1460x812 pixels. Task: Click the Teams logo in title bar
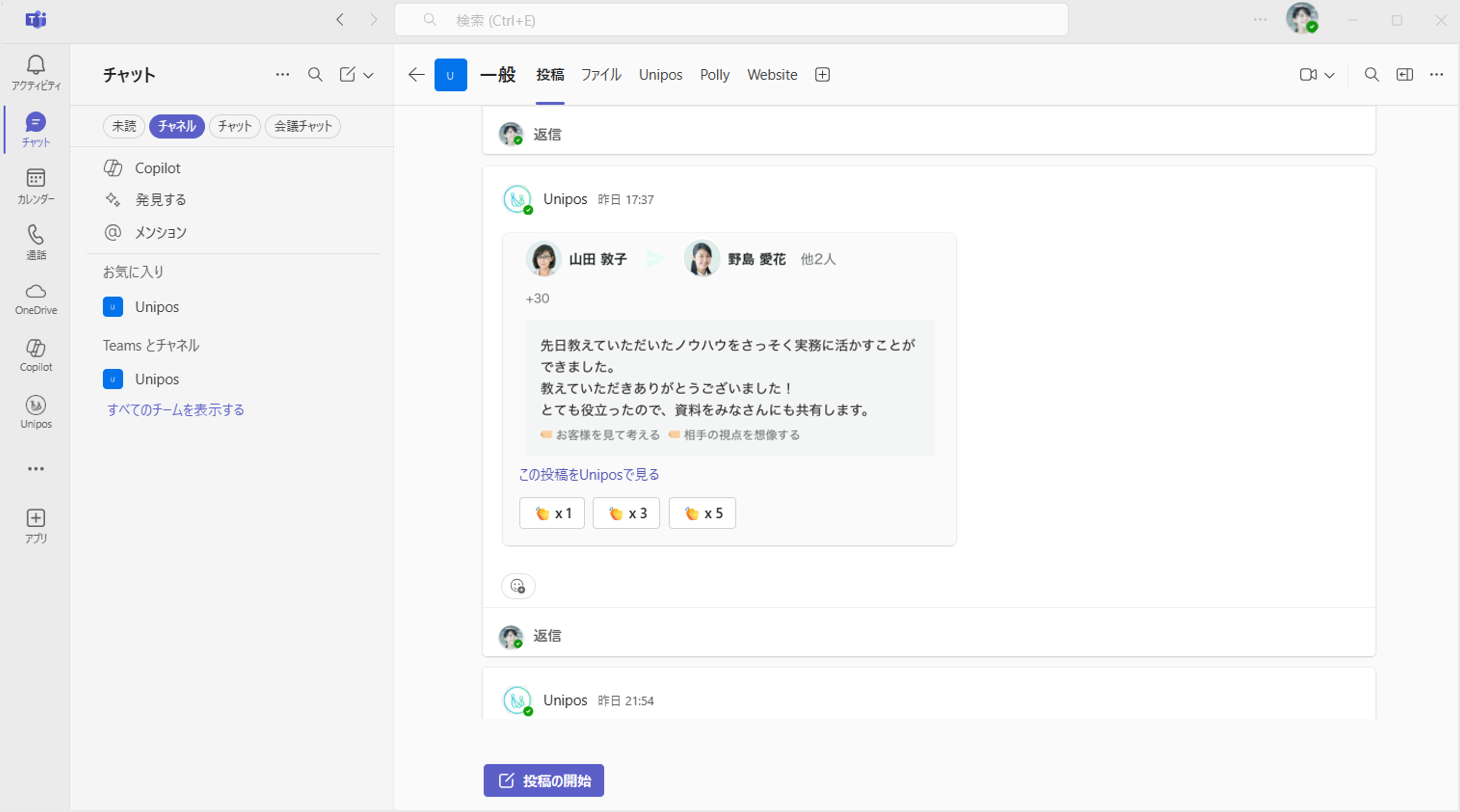tap(36, 20)
